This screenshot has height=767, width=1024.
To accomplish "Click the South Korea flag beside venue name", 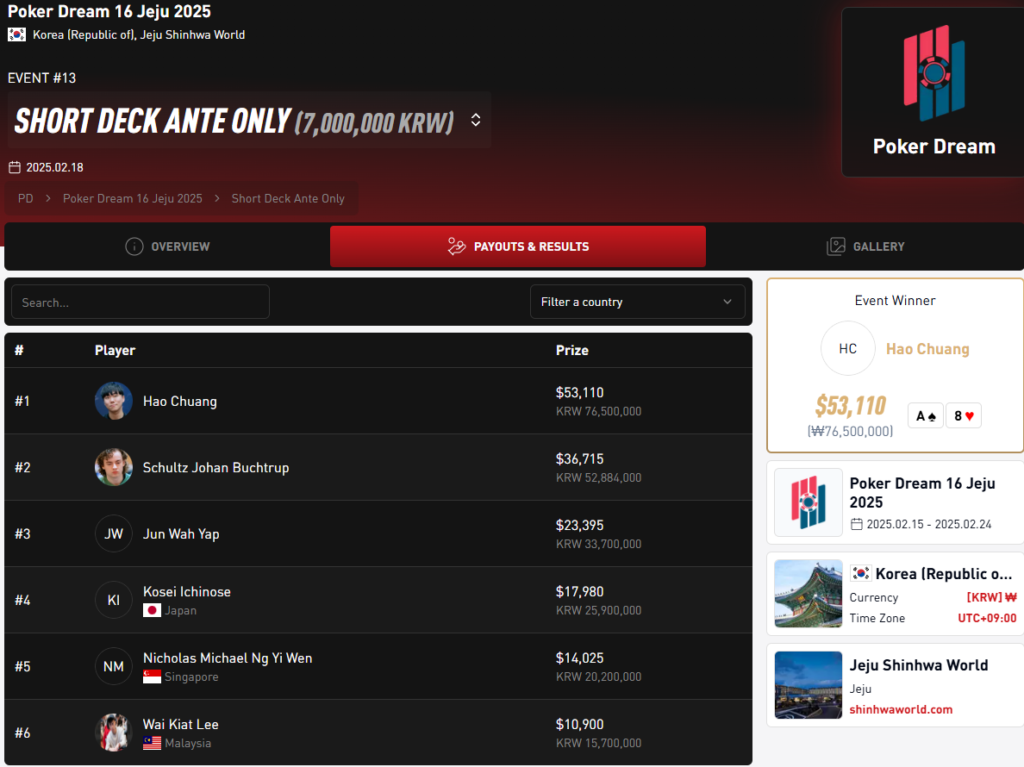I will tap(17, 35).
